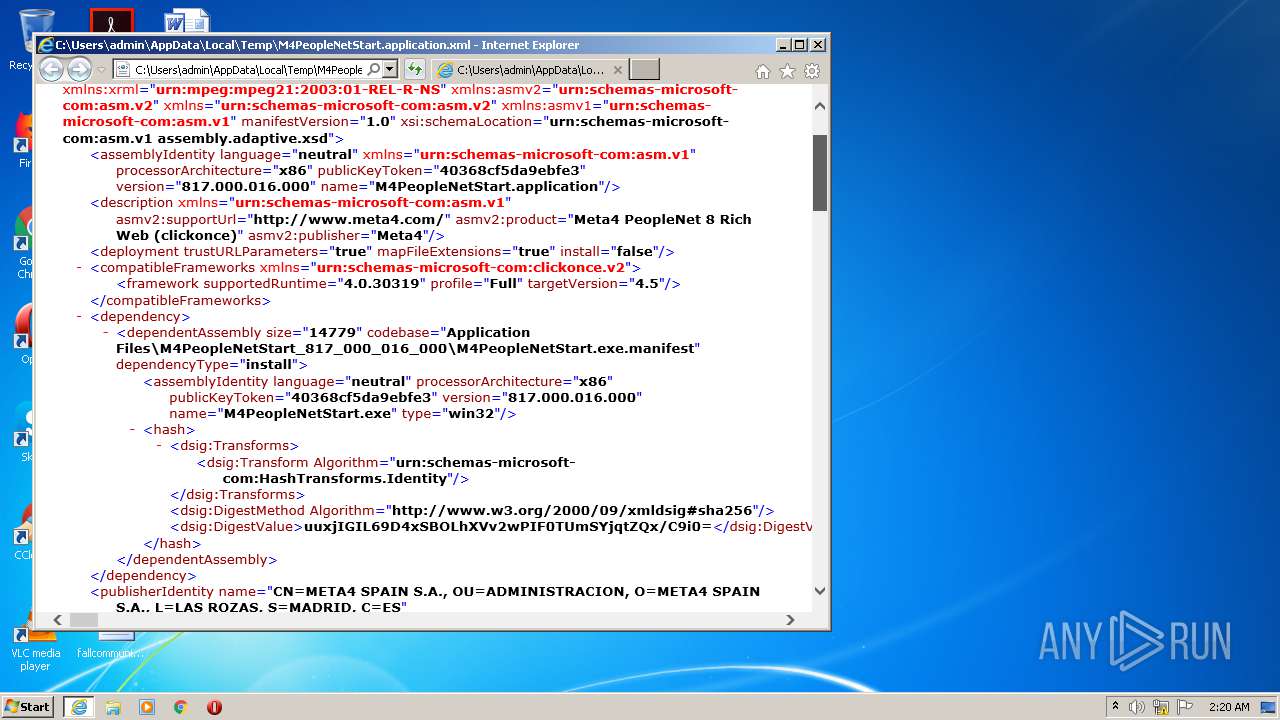Viewport: 1280px width, 720px height.
Task: Open the Word document desktop icon
Action: [187, 21]
